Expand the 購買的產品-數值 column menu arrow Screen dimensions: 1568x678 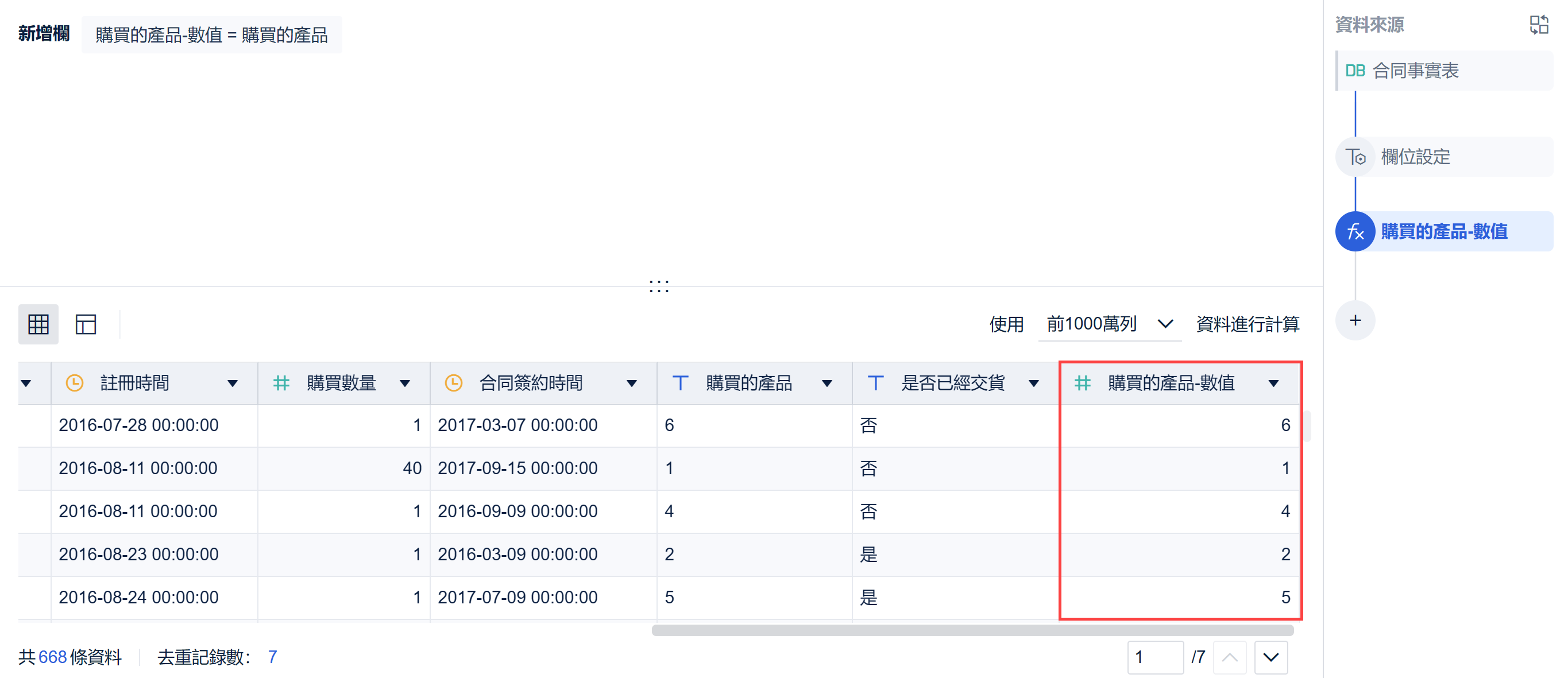1273,383
